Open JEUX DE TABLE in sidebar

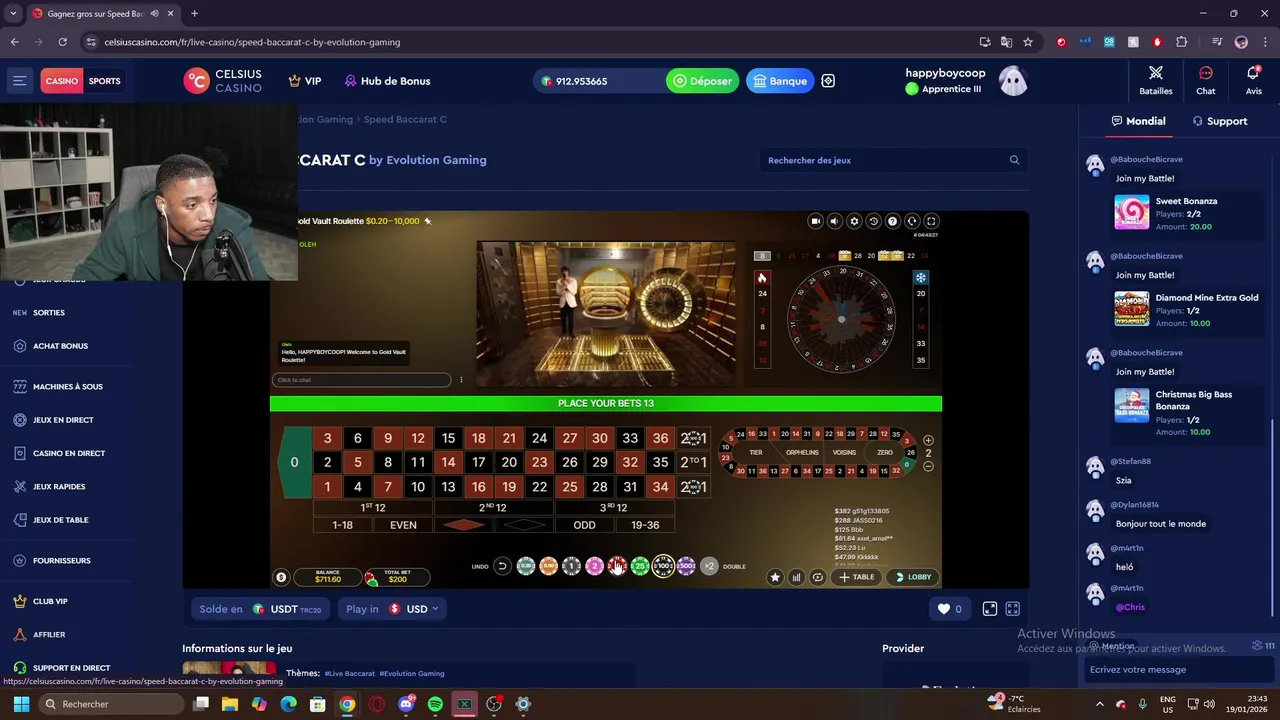pos(60,520)
